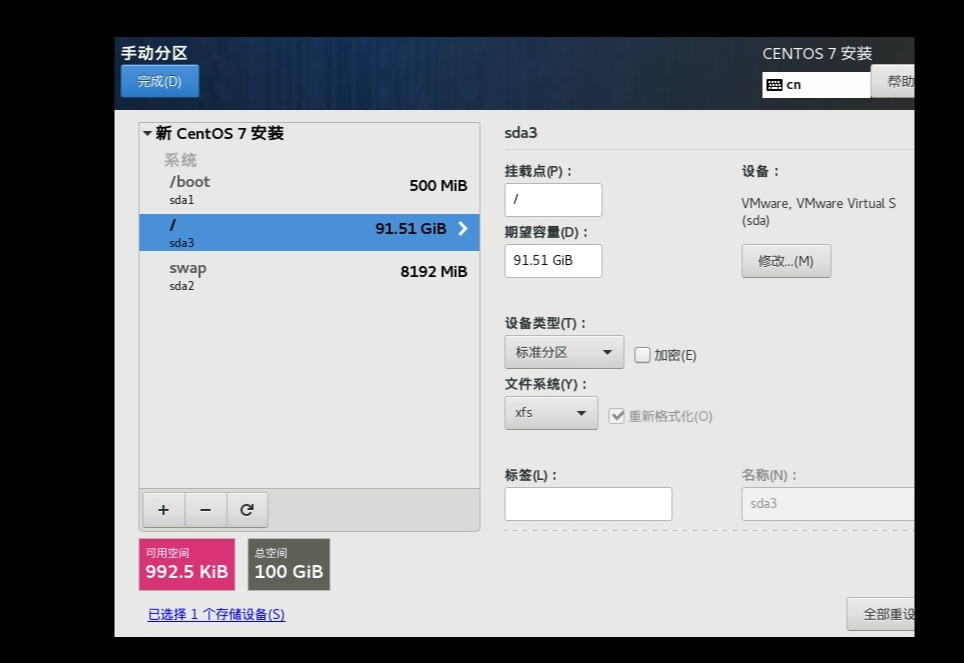The height and width of the screenshot is (663, 964).
Task: Click the plus icon to add a mount point
Action: coord(164,510)
